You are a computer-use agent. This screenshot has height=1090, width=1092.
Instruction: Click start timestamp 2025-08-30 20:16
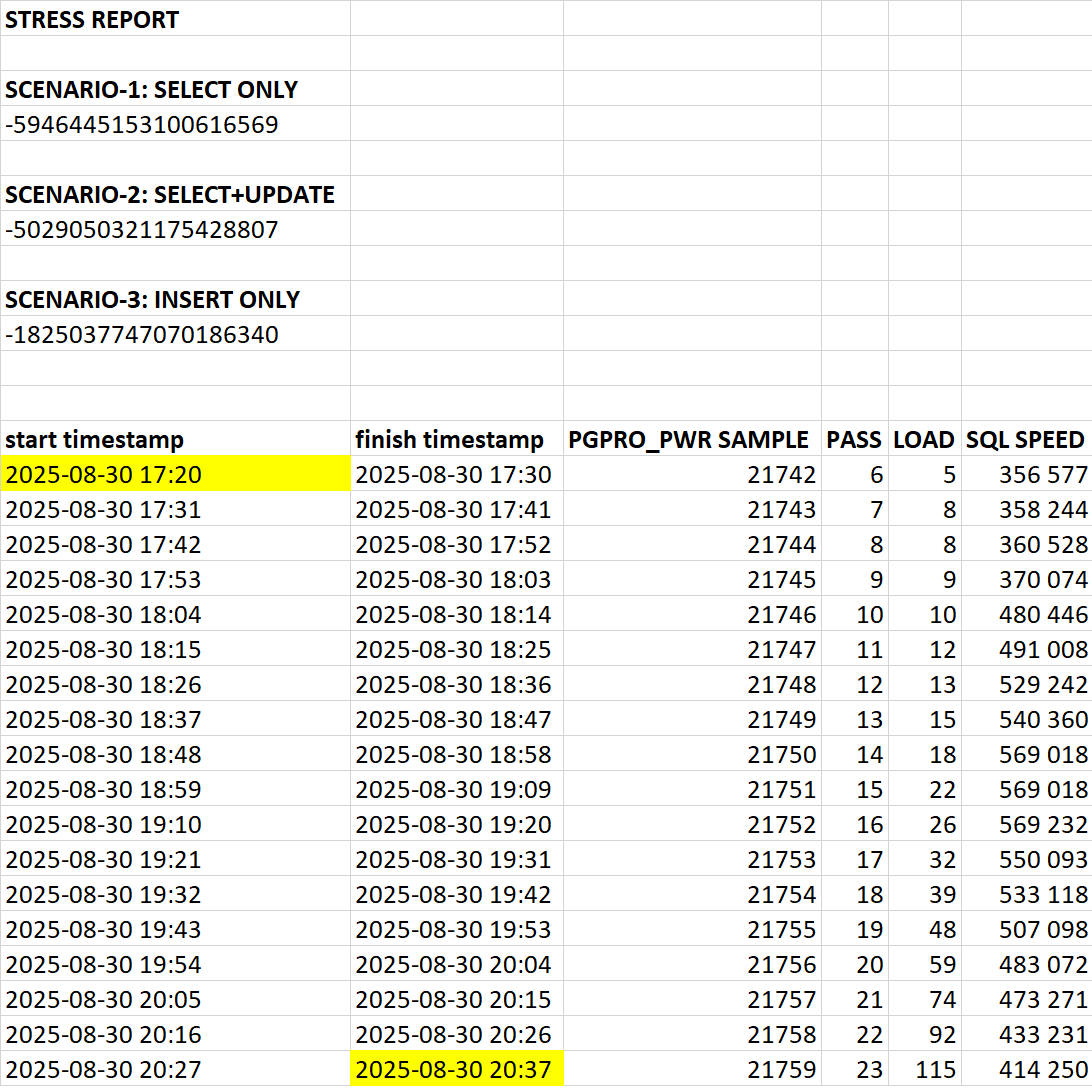(175, 1034)
